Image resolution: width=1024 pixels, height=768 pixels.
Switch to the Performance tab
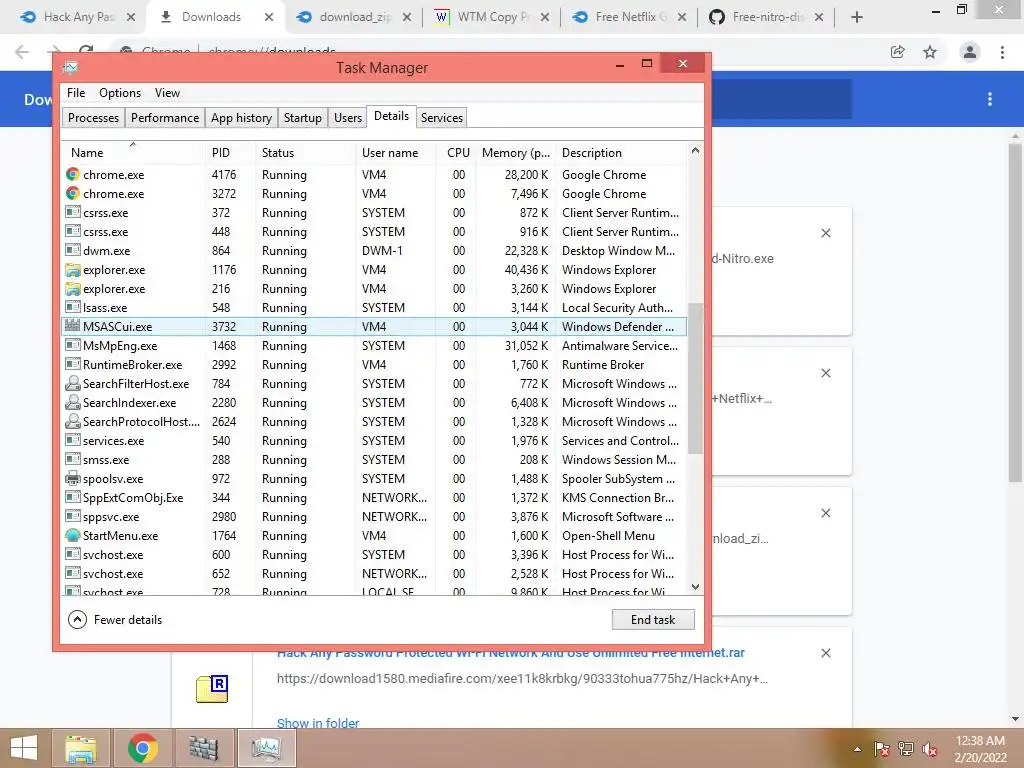(165, 118)
